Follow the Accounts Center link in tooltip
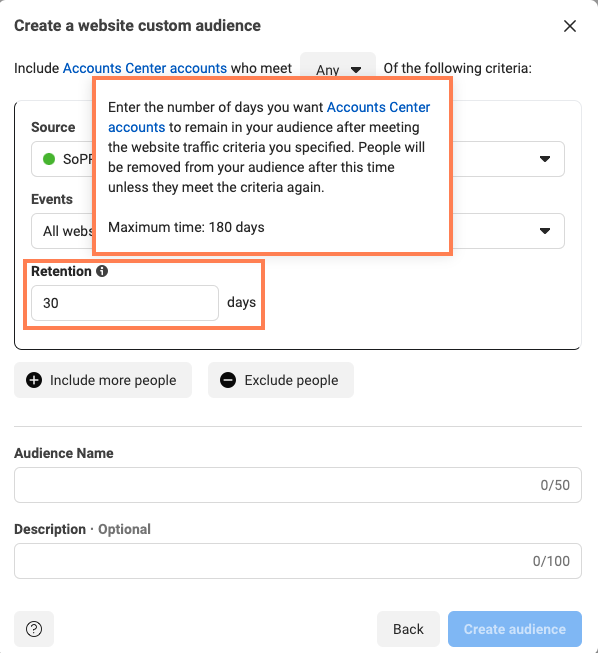Screen dimensions: 598x653 pyautogui.click(x=269, y=117)
